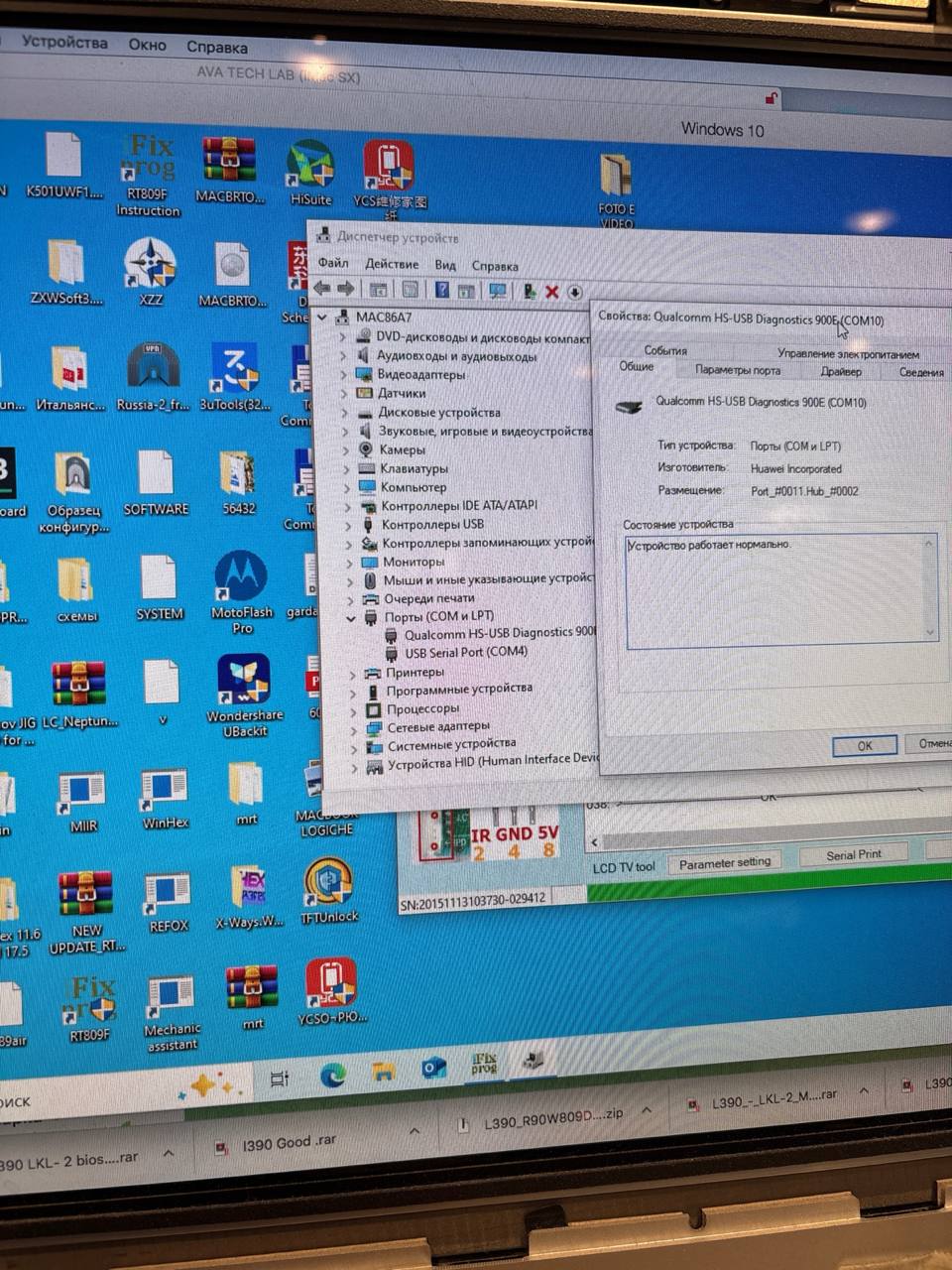Viewport: 952px width, 1270px height.
Task: Click the Outlook icon in the taskbar
Action: 434,1069
